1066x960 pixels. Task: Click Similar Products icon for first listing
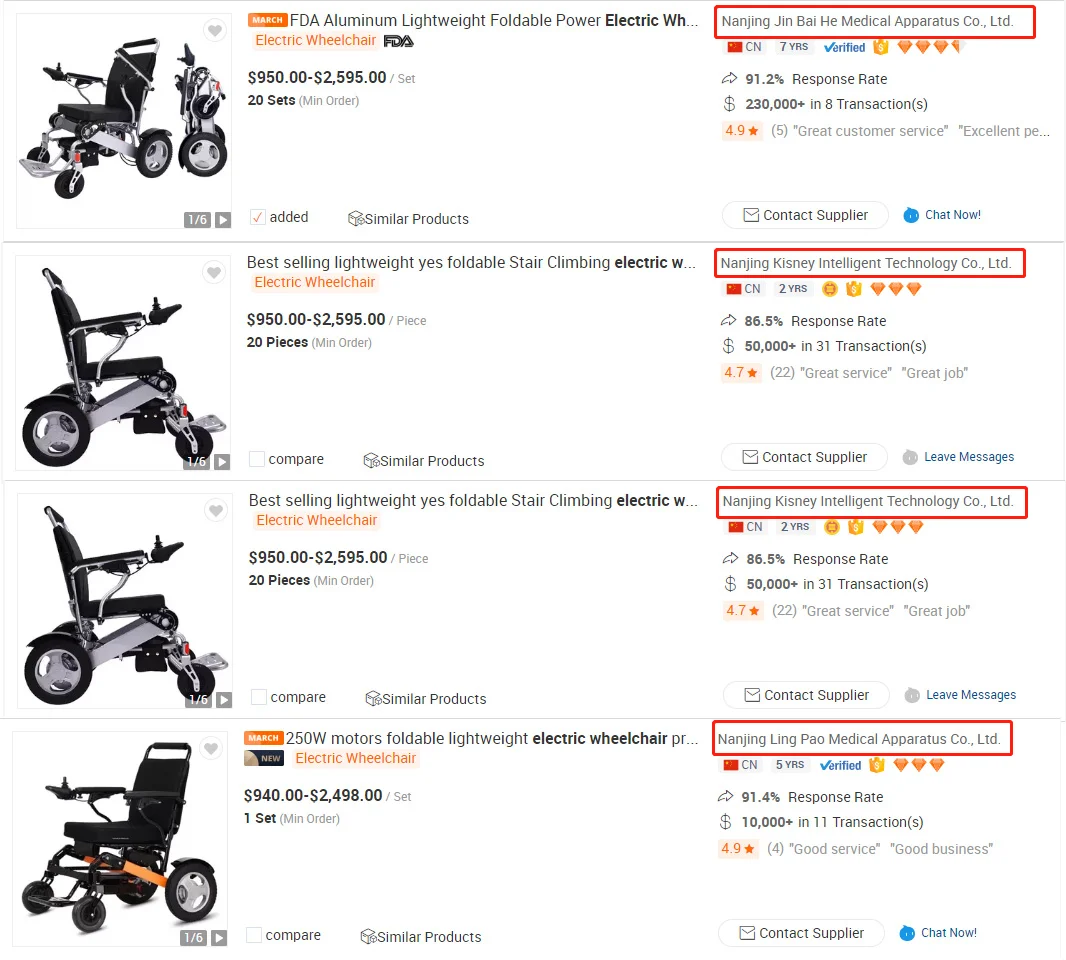tap(356, 218)
